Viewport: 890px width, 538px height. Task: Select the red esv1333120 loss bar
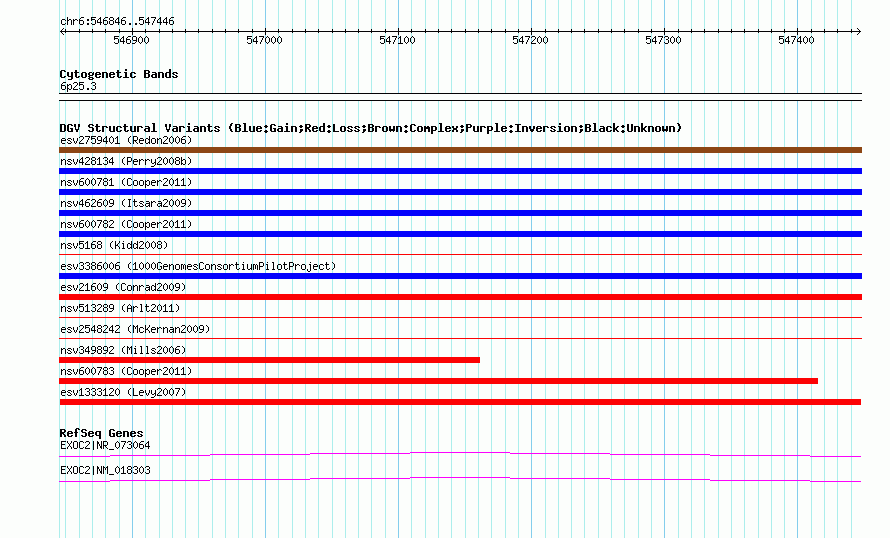460,402
